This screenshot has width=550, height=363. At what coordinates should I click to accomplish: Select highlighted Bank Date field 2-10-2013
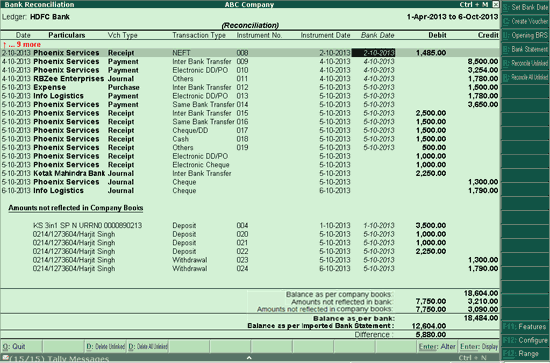[x=374, y=53]
